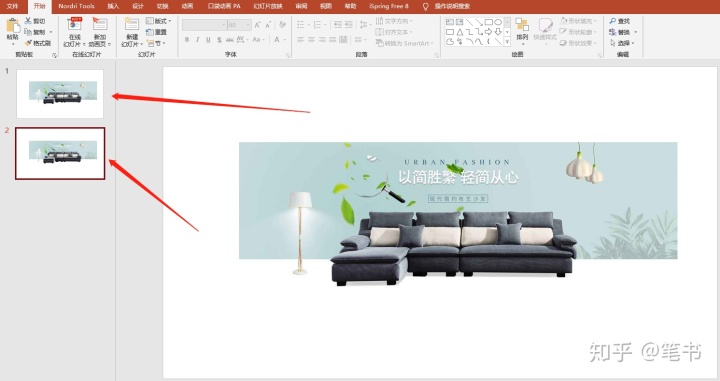The height and width of the screenshot is (381, 720).
Task: Open the slide Layout dropdown
Action: (x=158, y=21)
